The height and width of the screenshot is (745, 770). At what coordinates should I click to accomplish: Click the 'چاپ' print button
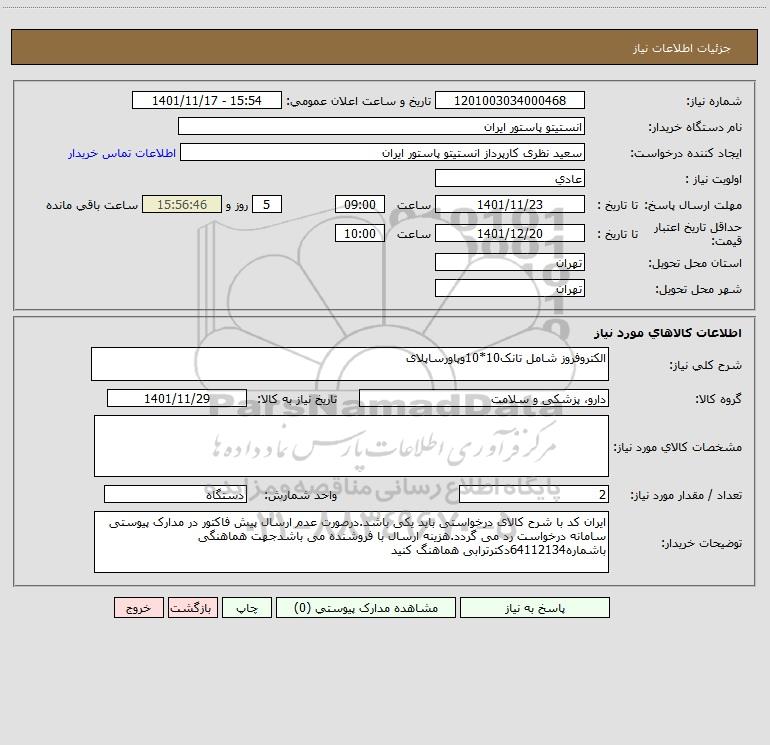247,607
